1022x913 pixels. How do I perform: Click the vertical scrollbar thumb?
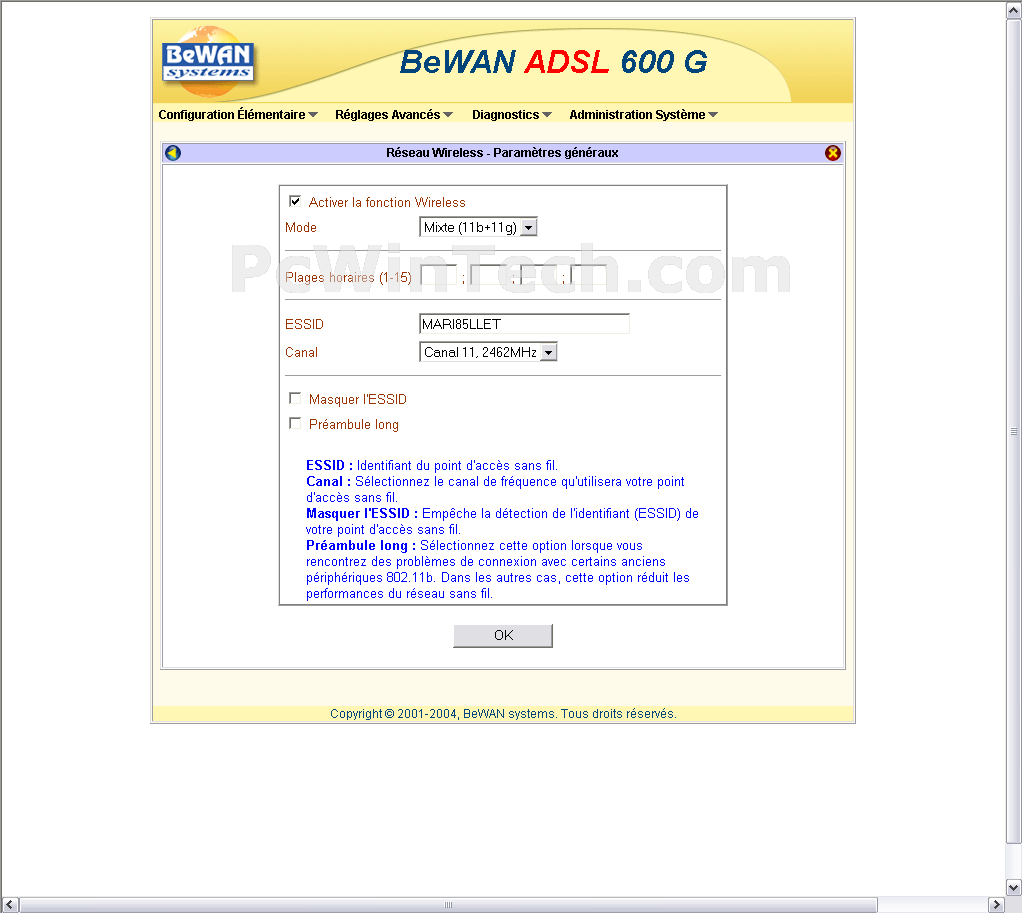tap(1014, 431)
